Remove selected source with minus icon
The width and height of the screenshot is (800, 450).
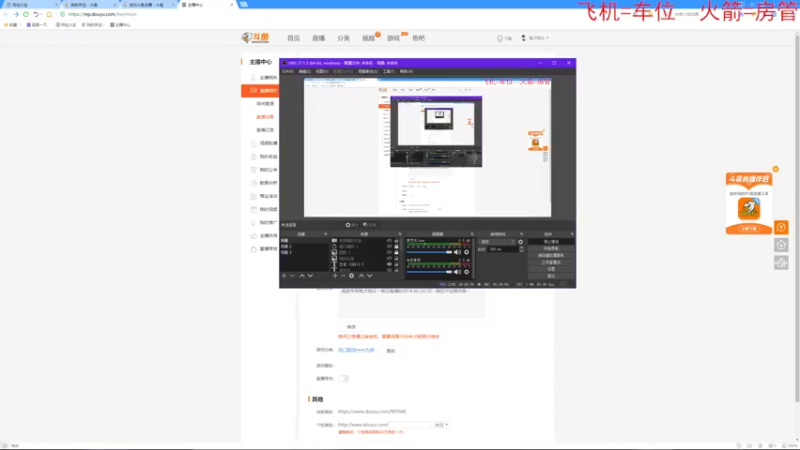click(344, 276)
